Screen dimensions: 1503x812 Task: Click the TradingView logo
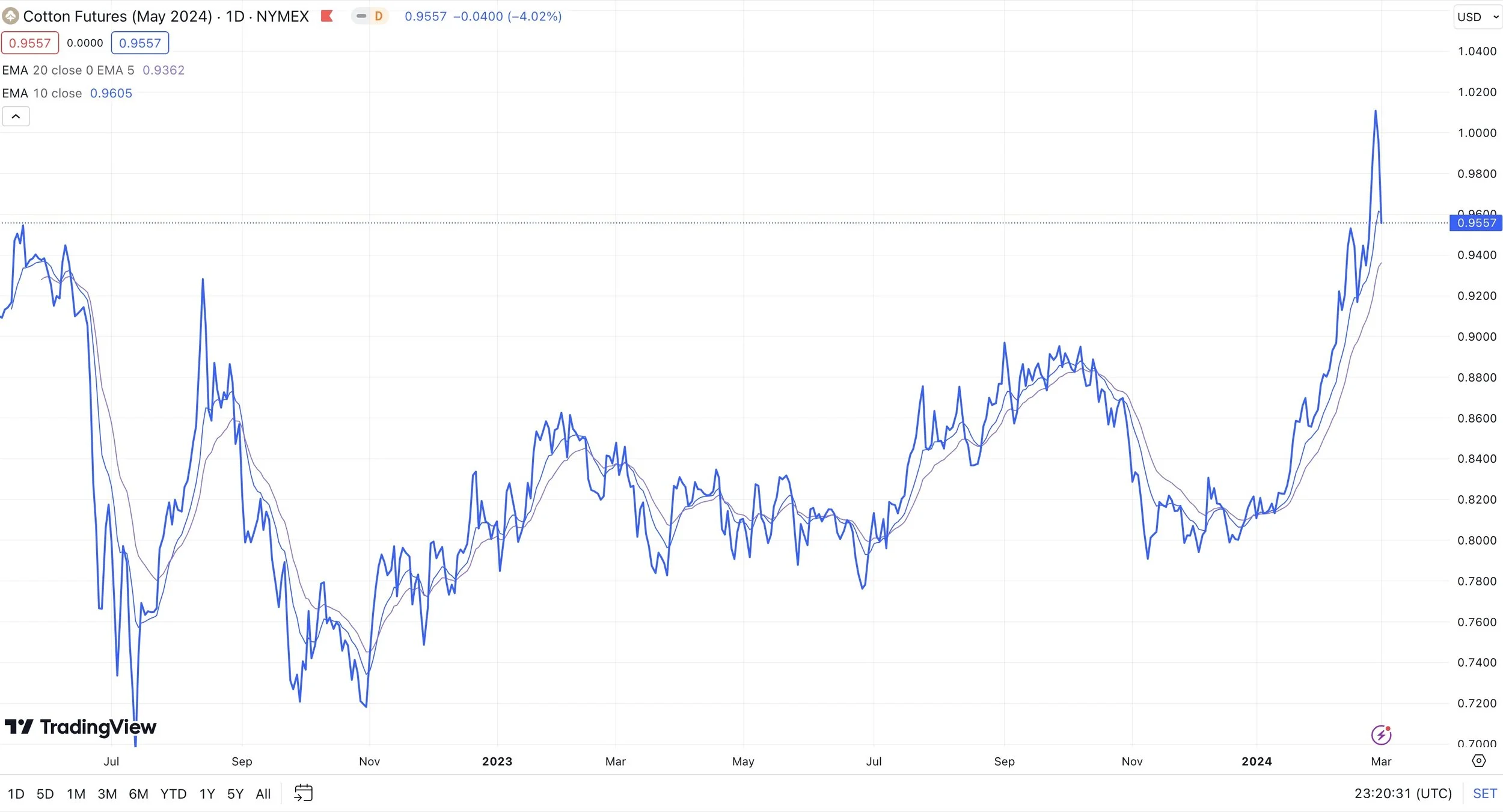[x=81, y=727]
